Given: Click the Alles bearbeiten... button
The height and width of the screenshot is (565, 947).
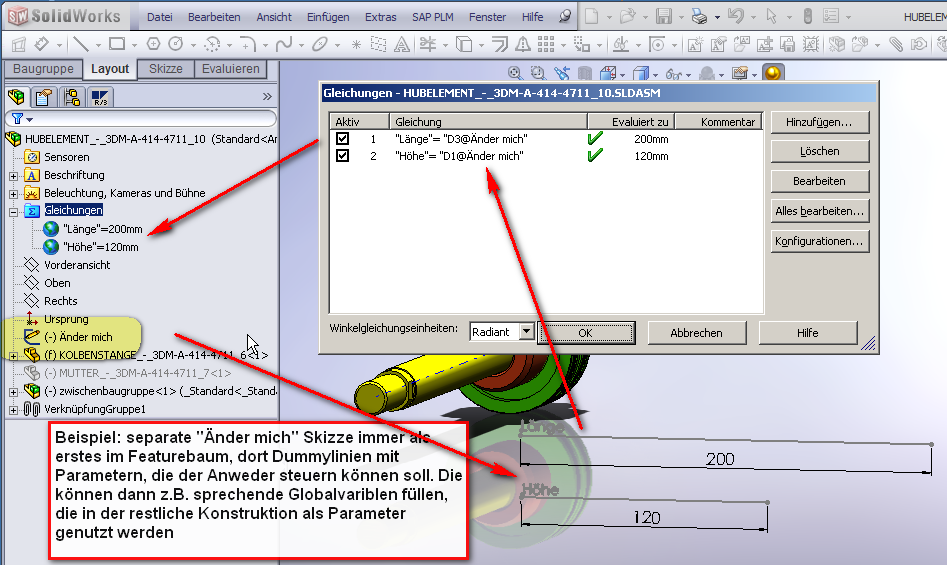Looking at the screenshot, I should [820, 211].
